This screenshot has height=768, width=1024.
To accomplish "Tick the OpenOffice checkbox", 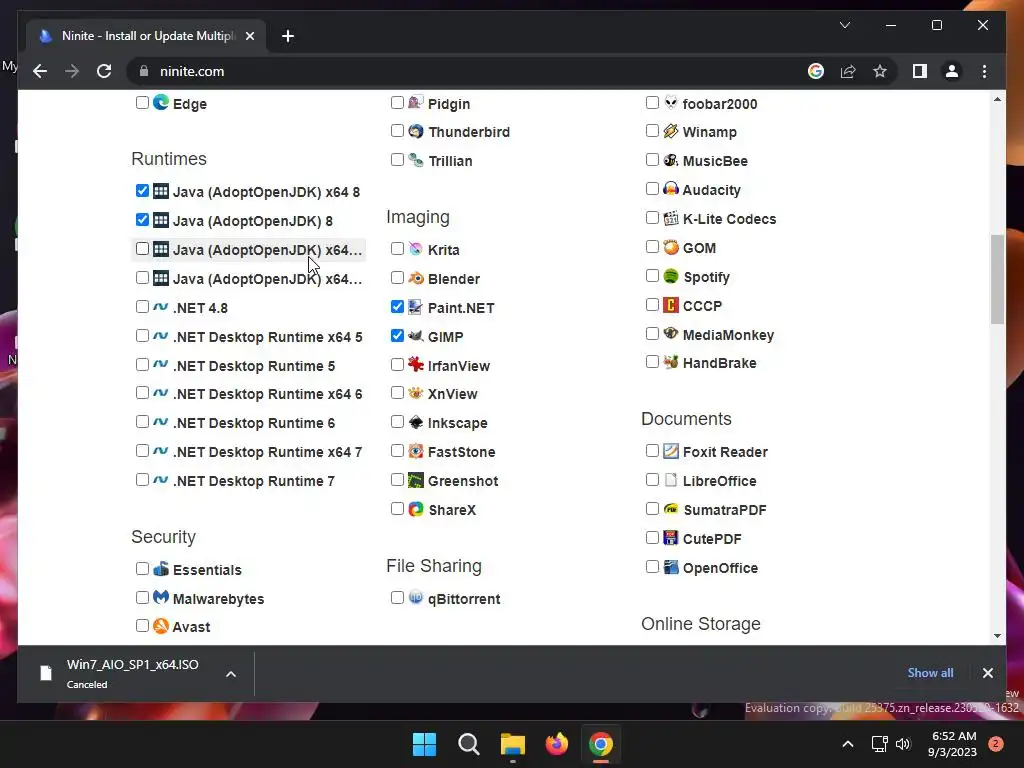I will tap(652, 567).
